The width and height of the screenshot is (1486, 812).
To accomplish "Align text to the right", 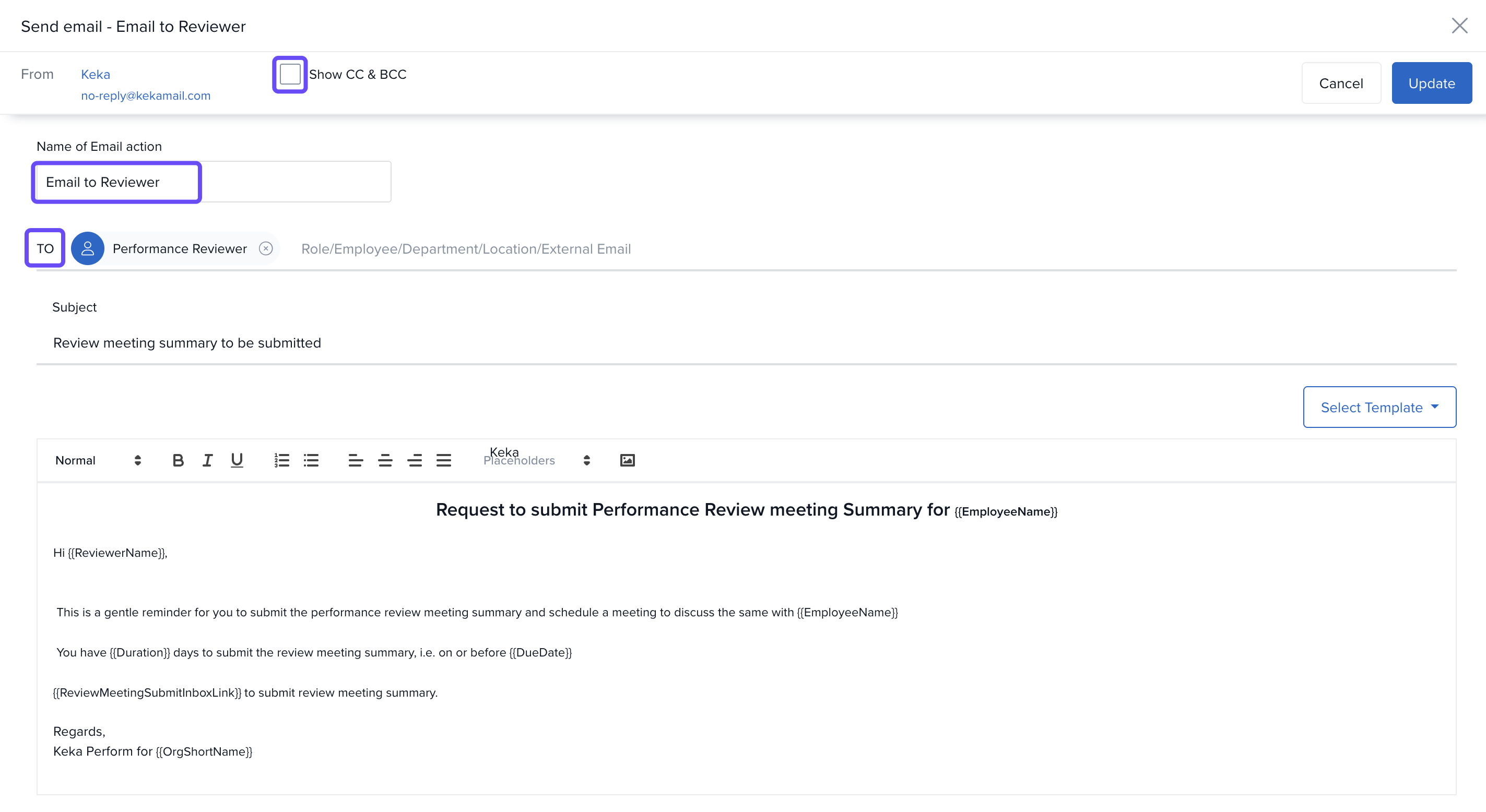I will (x=414, y=460).
